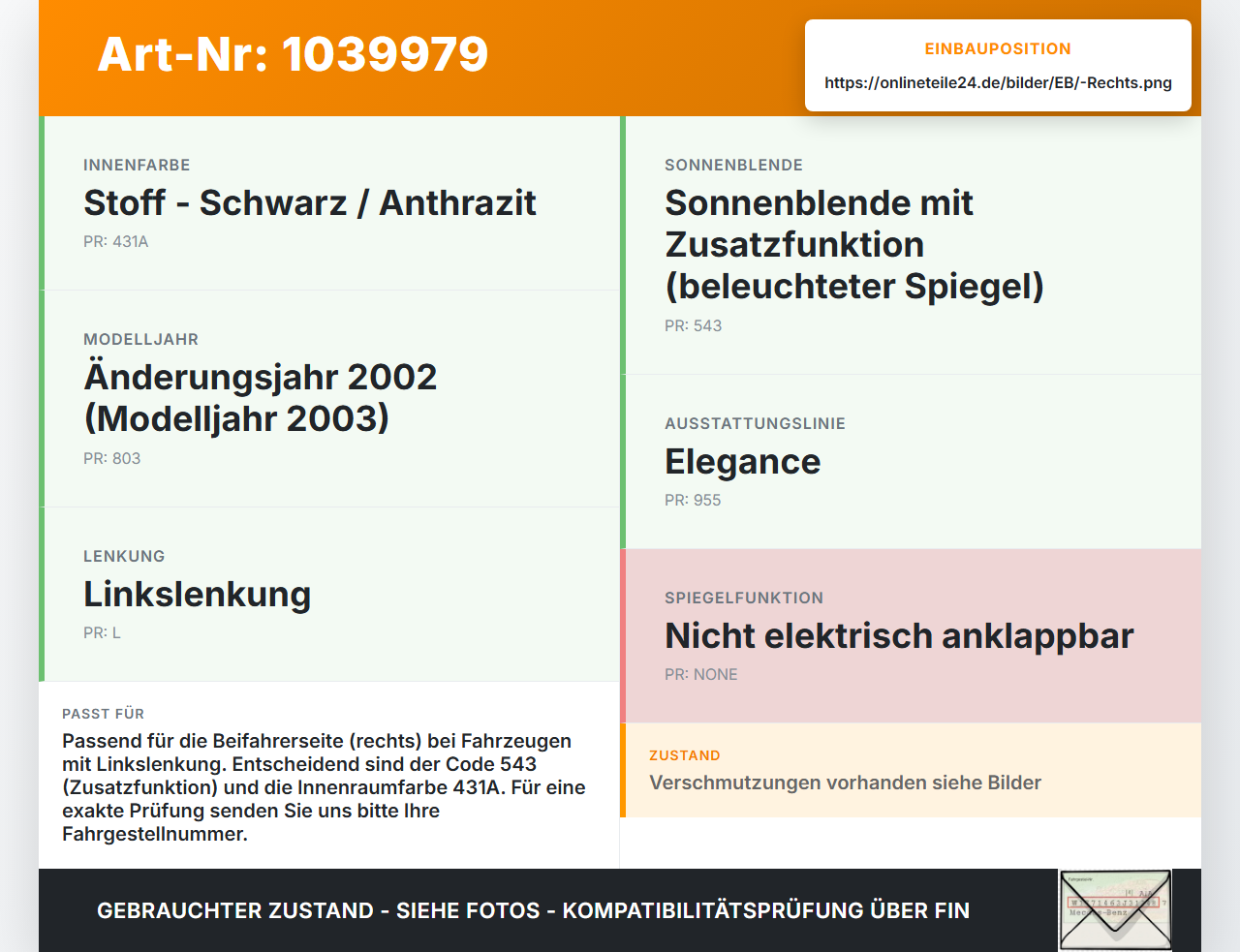Select Nicht elektrisch anklappbar text
The image size is (1240, 952).
[x=899, y=636]
